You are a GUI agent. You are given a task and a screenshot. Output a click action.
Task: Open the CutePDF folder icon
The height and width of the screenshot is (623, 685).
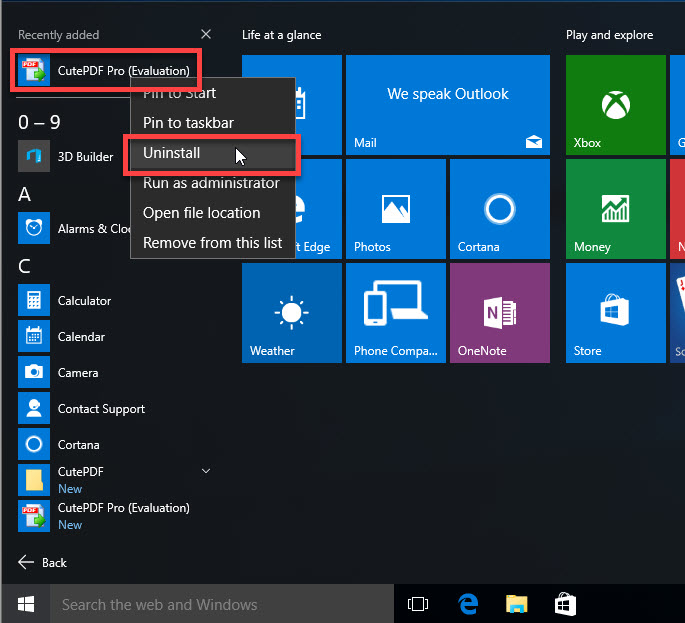pyautogui.click(x=34, y=480)
